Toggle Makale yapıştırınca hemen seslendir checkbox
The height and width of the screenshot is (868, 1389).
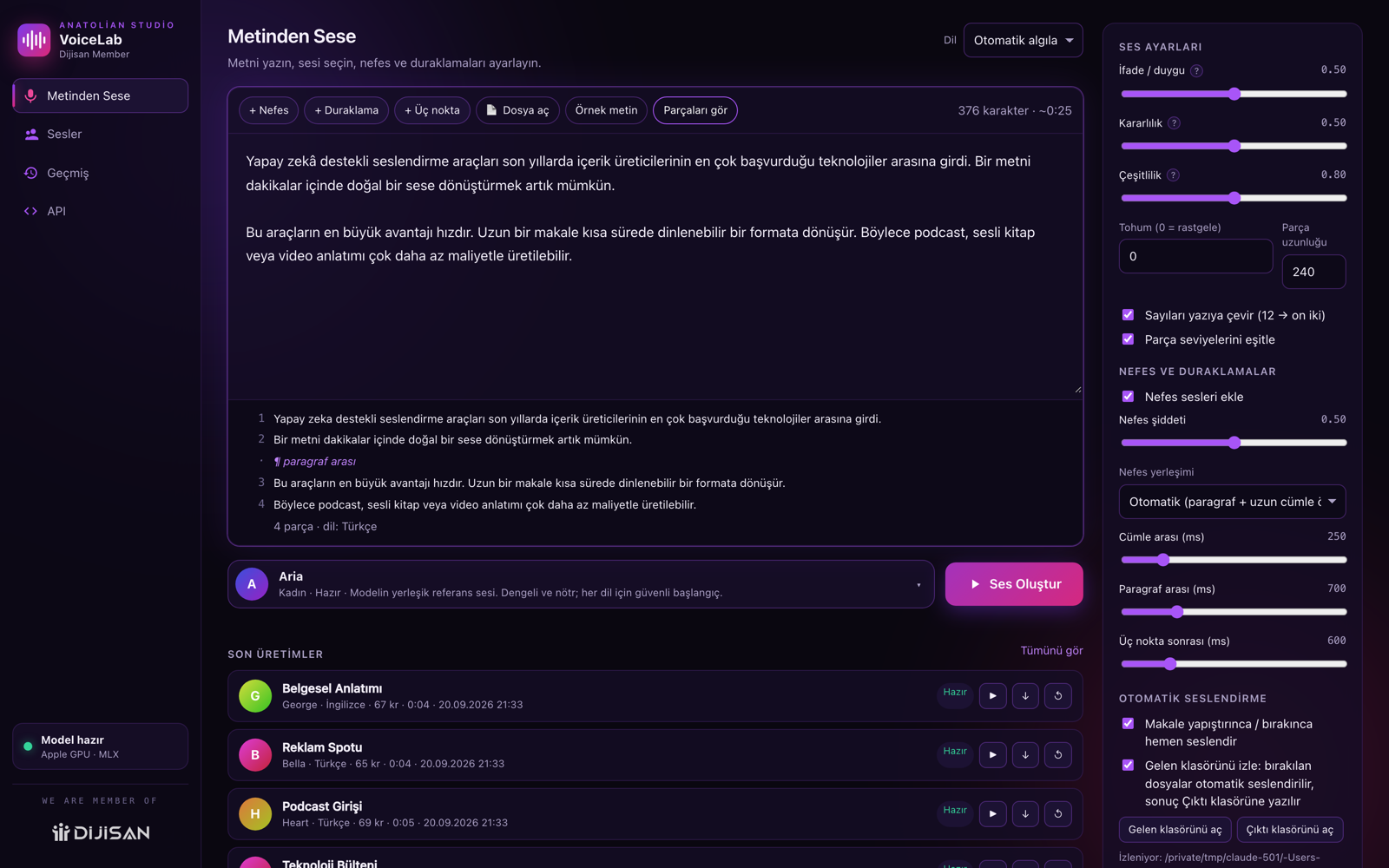pyautogui.click(x=1128, y=724)
